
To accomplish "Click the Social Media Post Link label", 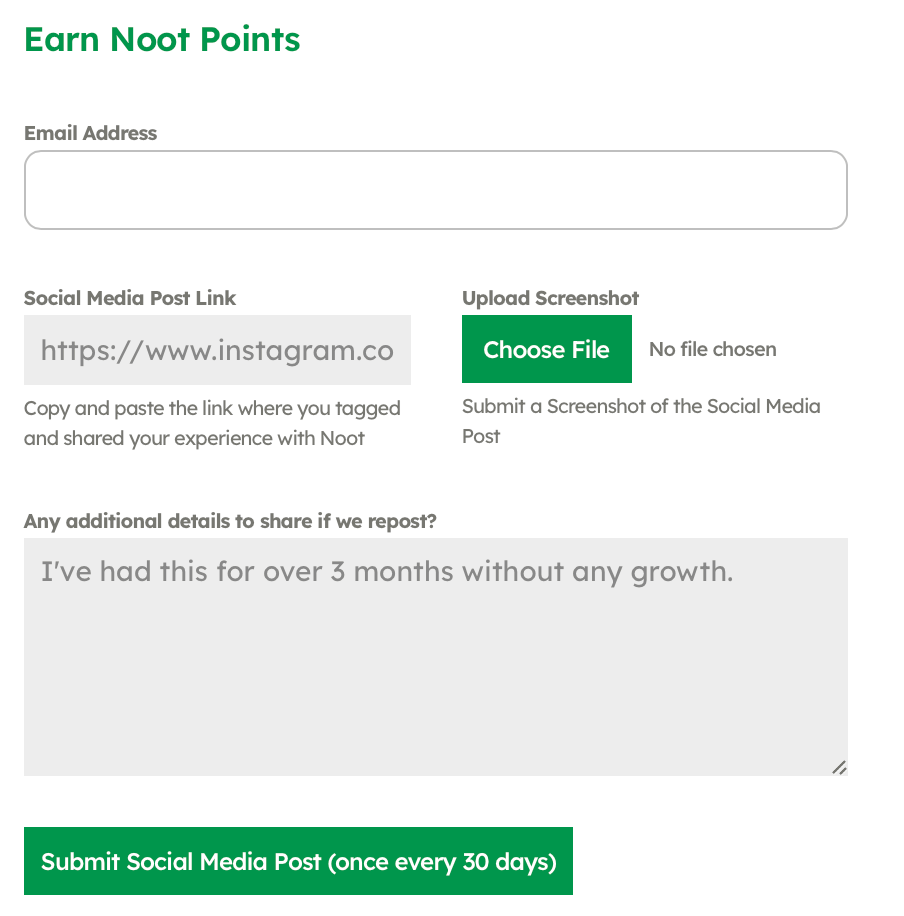I will point(130,298).
